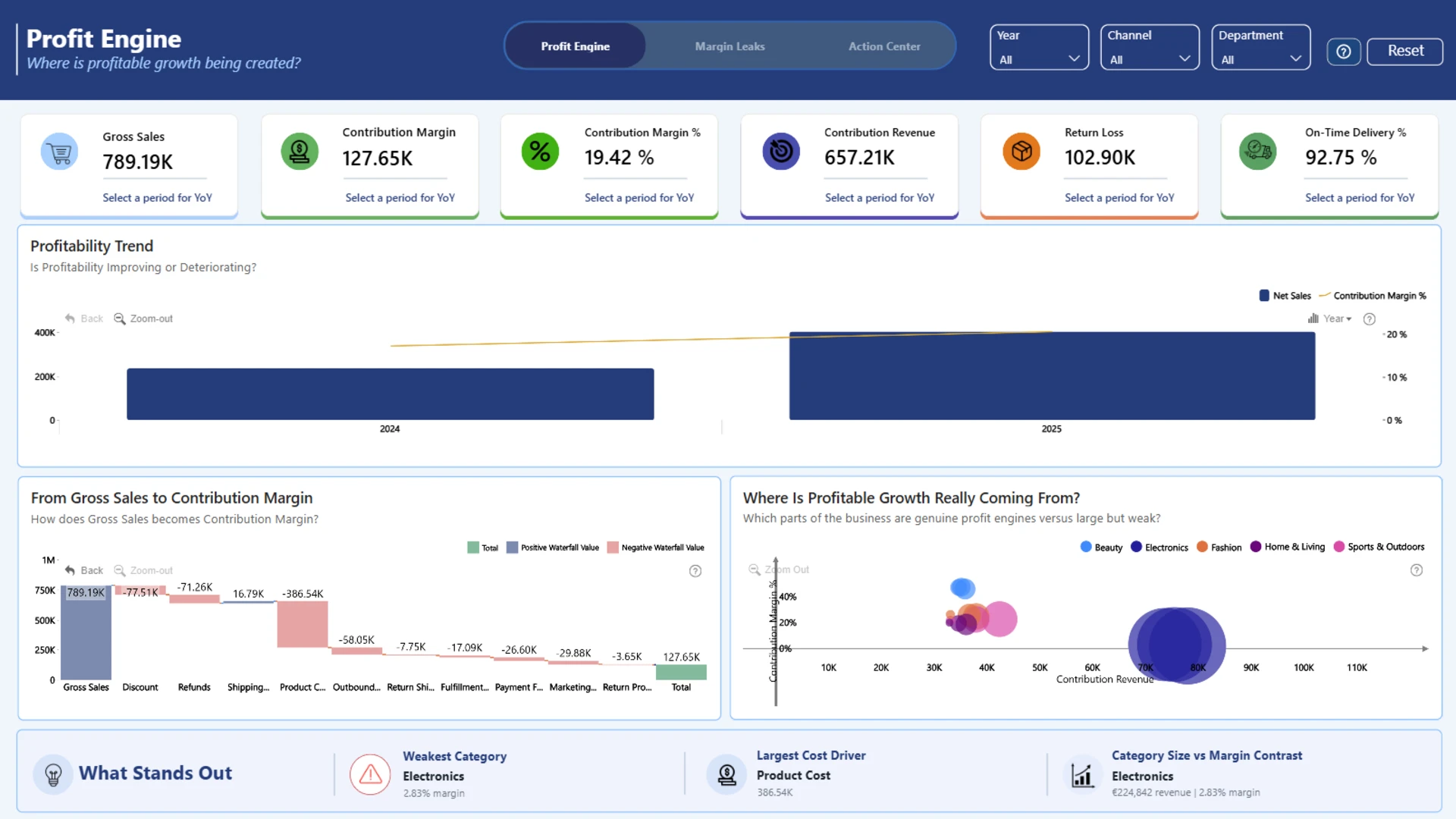
Task: Click the Sports & Outdoors legend color dot
Action: pyautogui.click(x=1339, y=547)
